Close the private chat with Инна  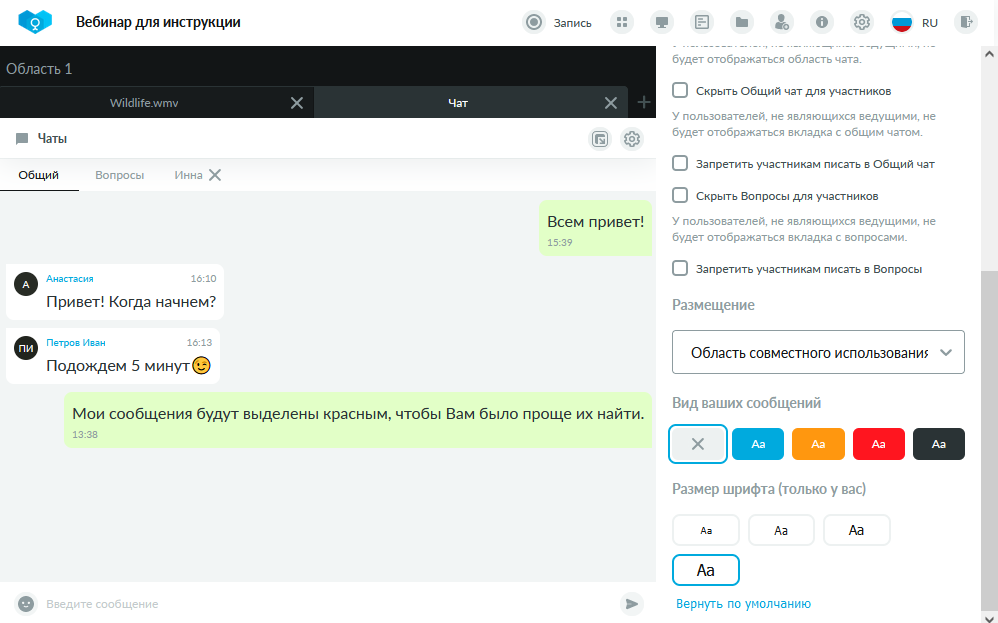point(215,175)
